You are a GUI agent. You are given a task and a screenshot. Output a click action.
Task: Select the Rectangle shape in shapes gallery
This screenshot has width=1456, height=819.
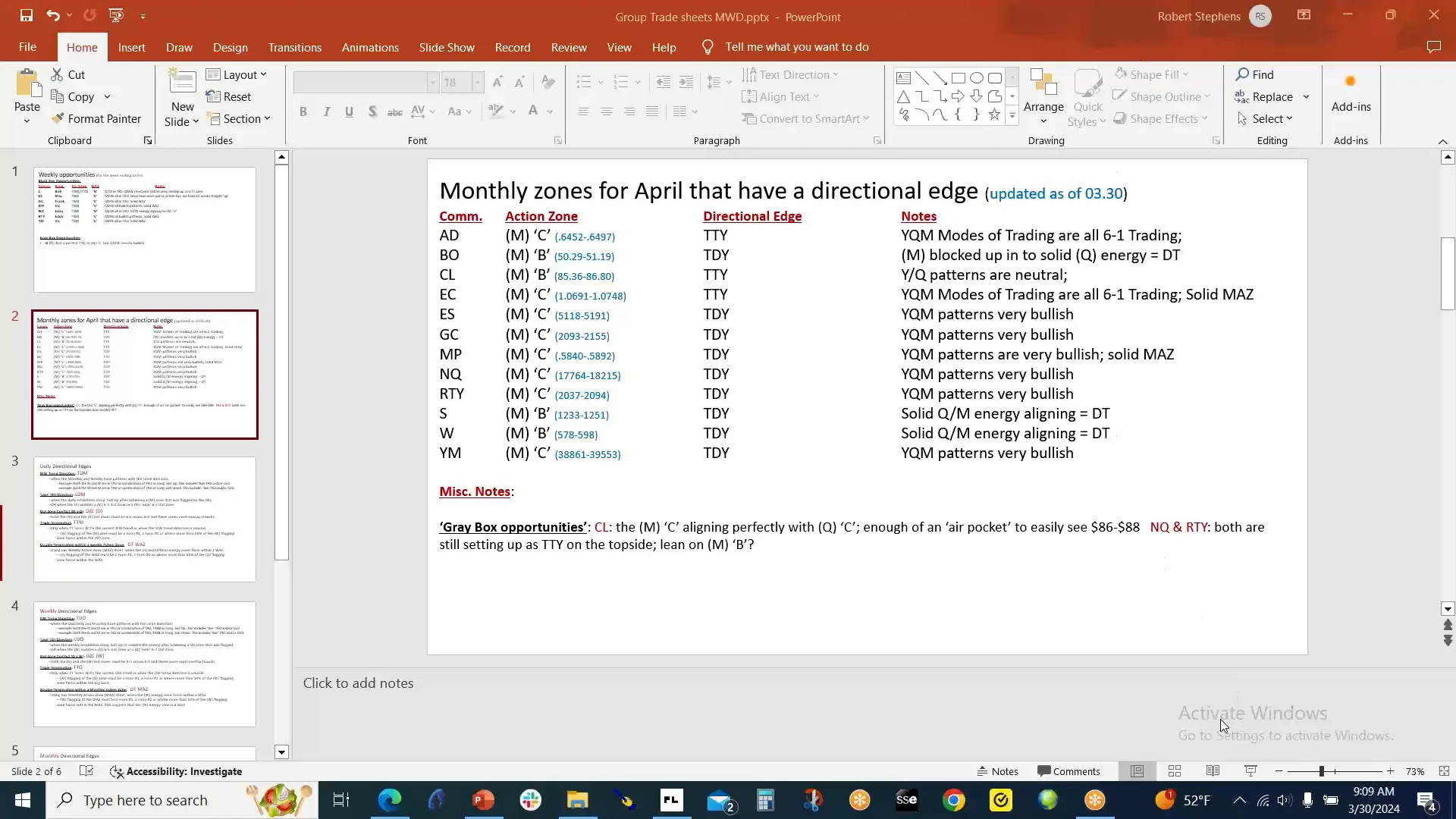click(959, 78)
